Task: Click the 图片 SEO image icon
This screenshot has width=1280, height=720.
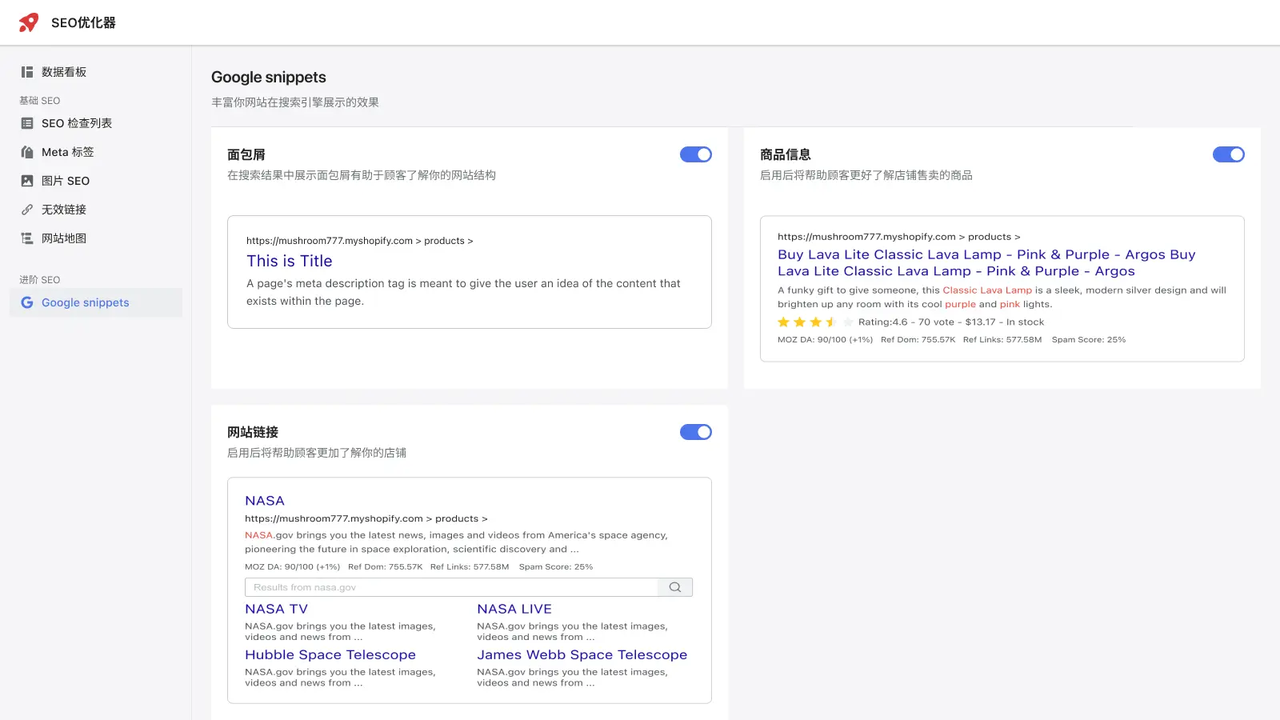Action: pyautogui.click(x=27, y=181)
